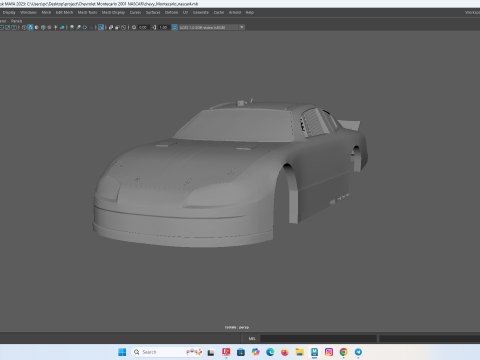
Task: Open Firefox from the taskbar
Action: pyautogui.click(x=285, y=352)
